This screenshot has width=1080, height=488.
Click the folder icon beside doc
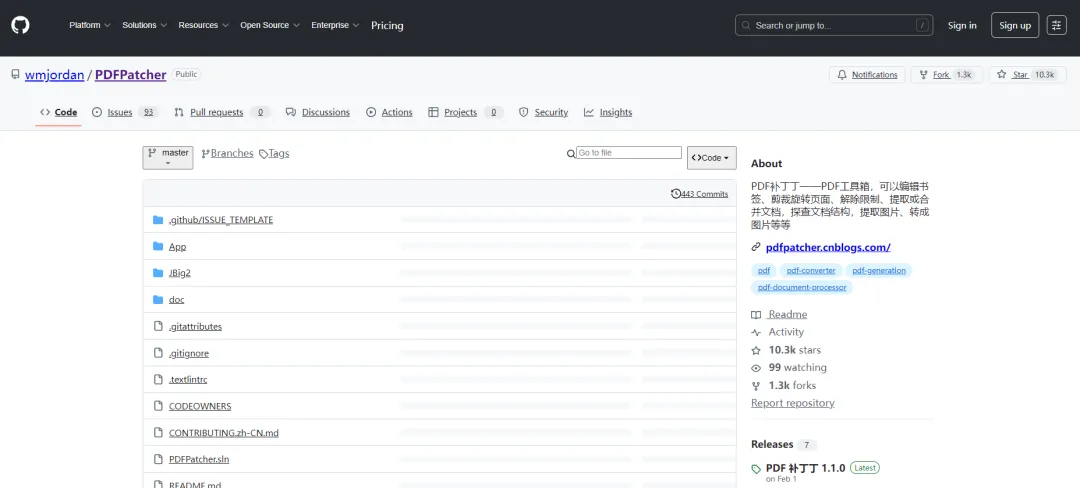(158, 299)
